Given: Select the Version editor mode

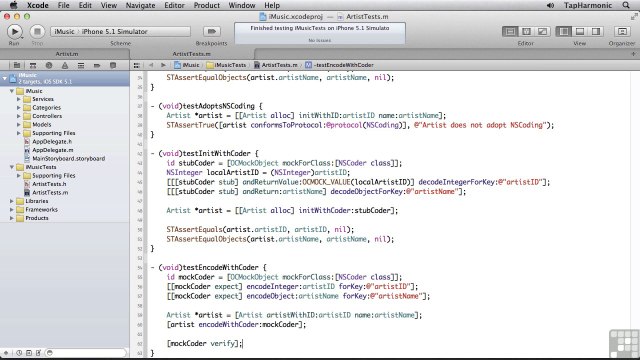Looking at the screenshot, I should pyautogui.click(x=542, y=31).
